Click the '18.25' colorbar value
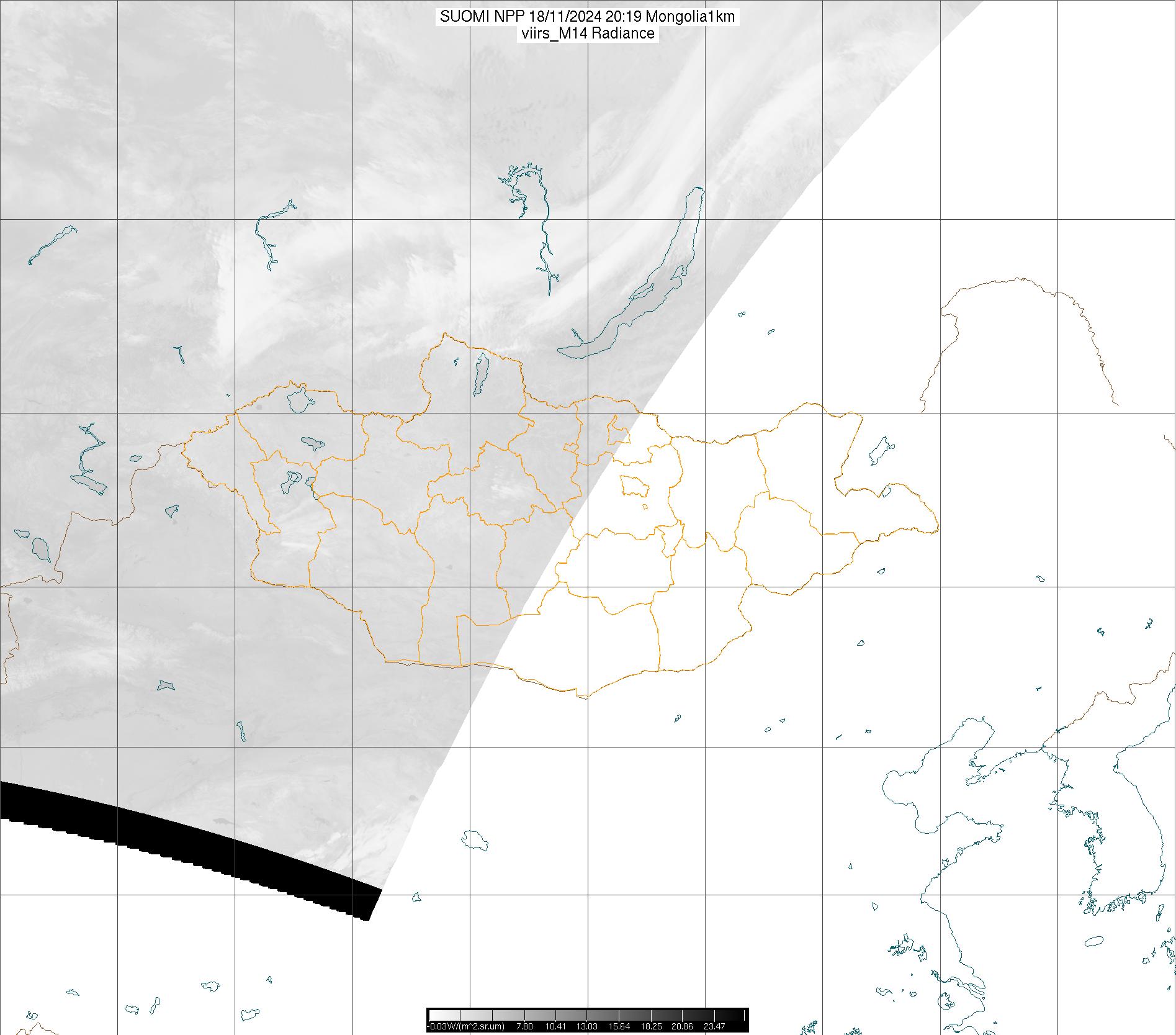The image size is (1176, 1035). pos(652,1026)
